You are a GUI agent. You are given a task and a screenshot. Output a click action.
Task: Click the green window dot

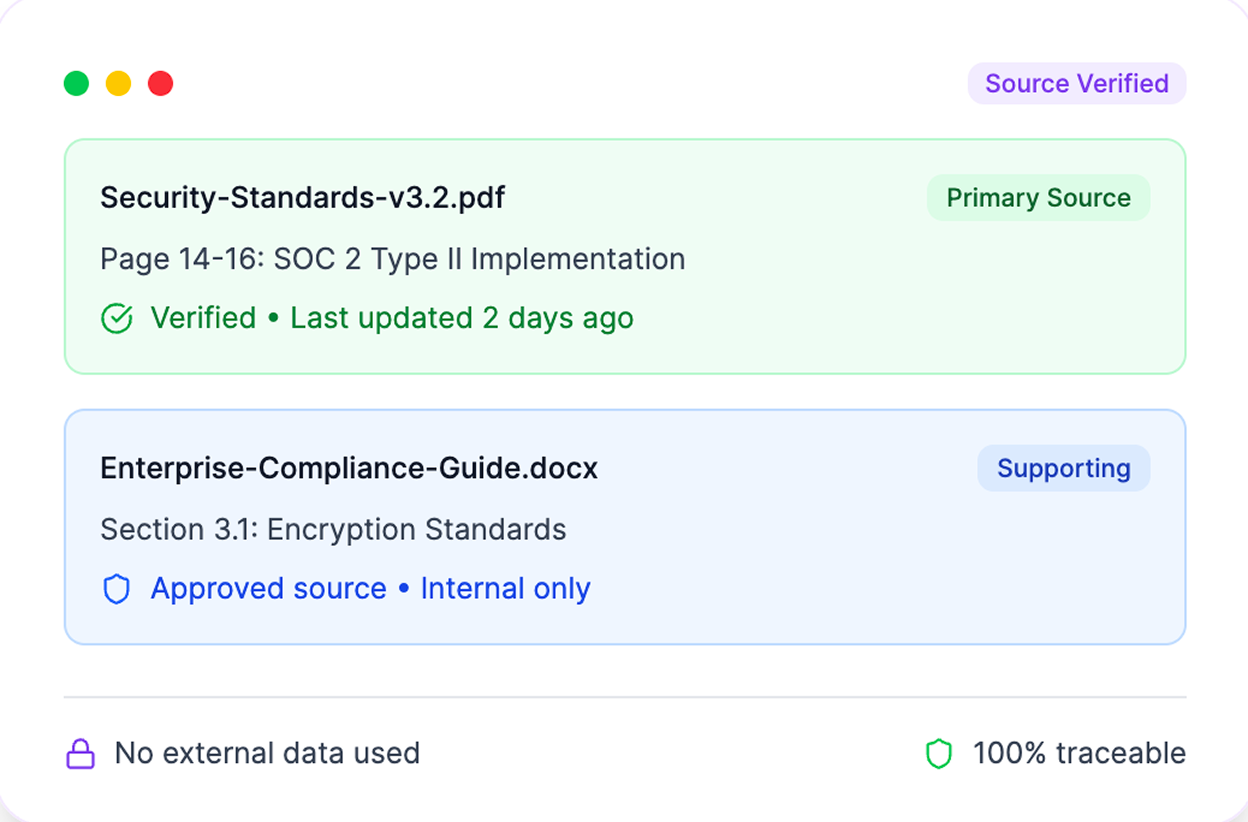click(76, 83)
